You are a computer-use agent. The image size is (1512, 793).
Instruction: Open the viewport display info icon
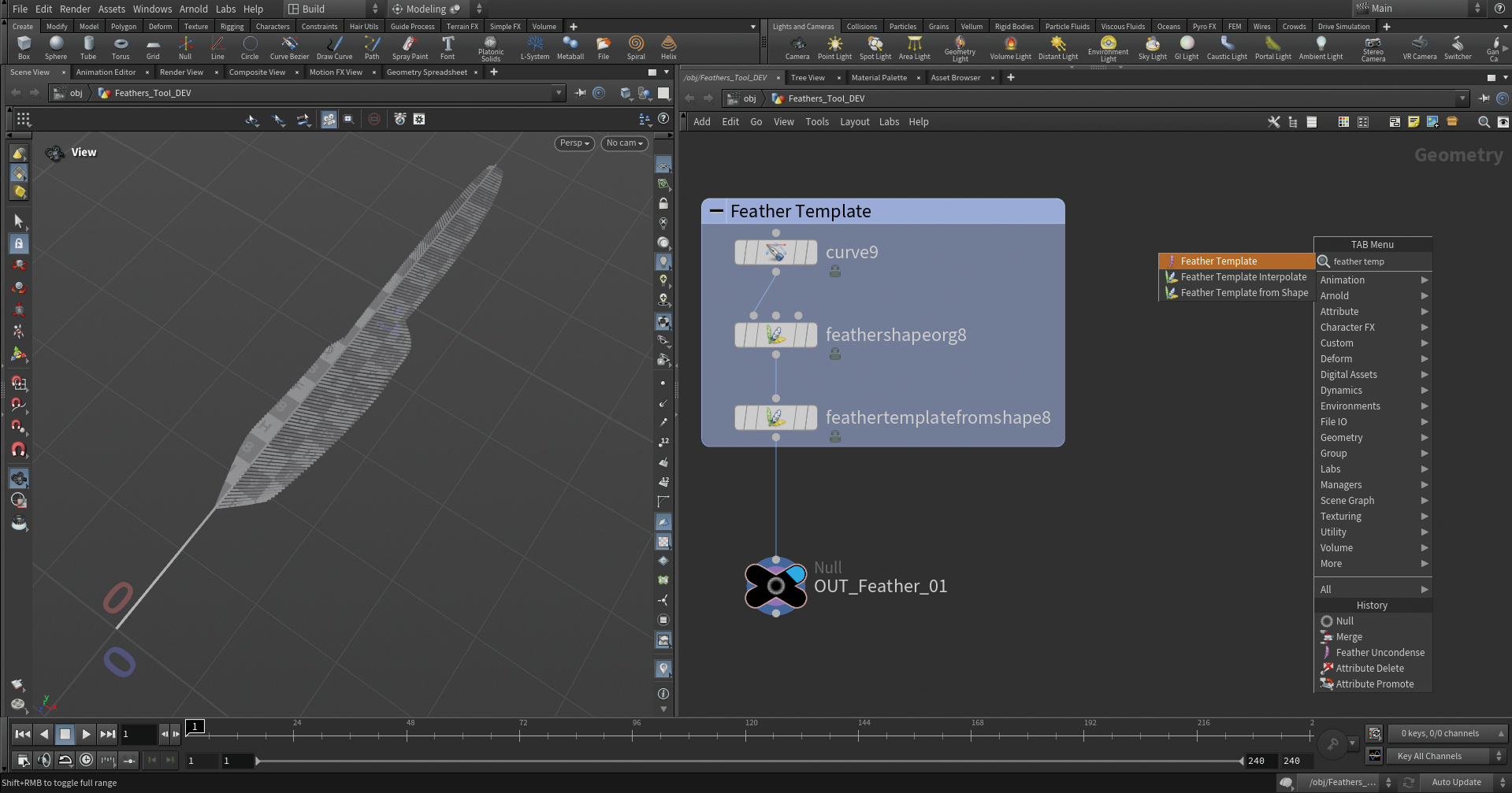tap(663, 694)
